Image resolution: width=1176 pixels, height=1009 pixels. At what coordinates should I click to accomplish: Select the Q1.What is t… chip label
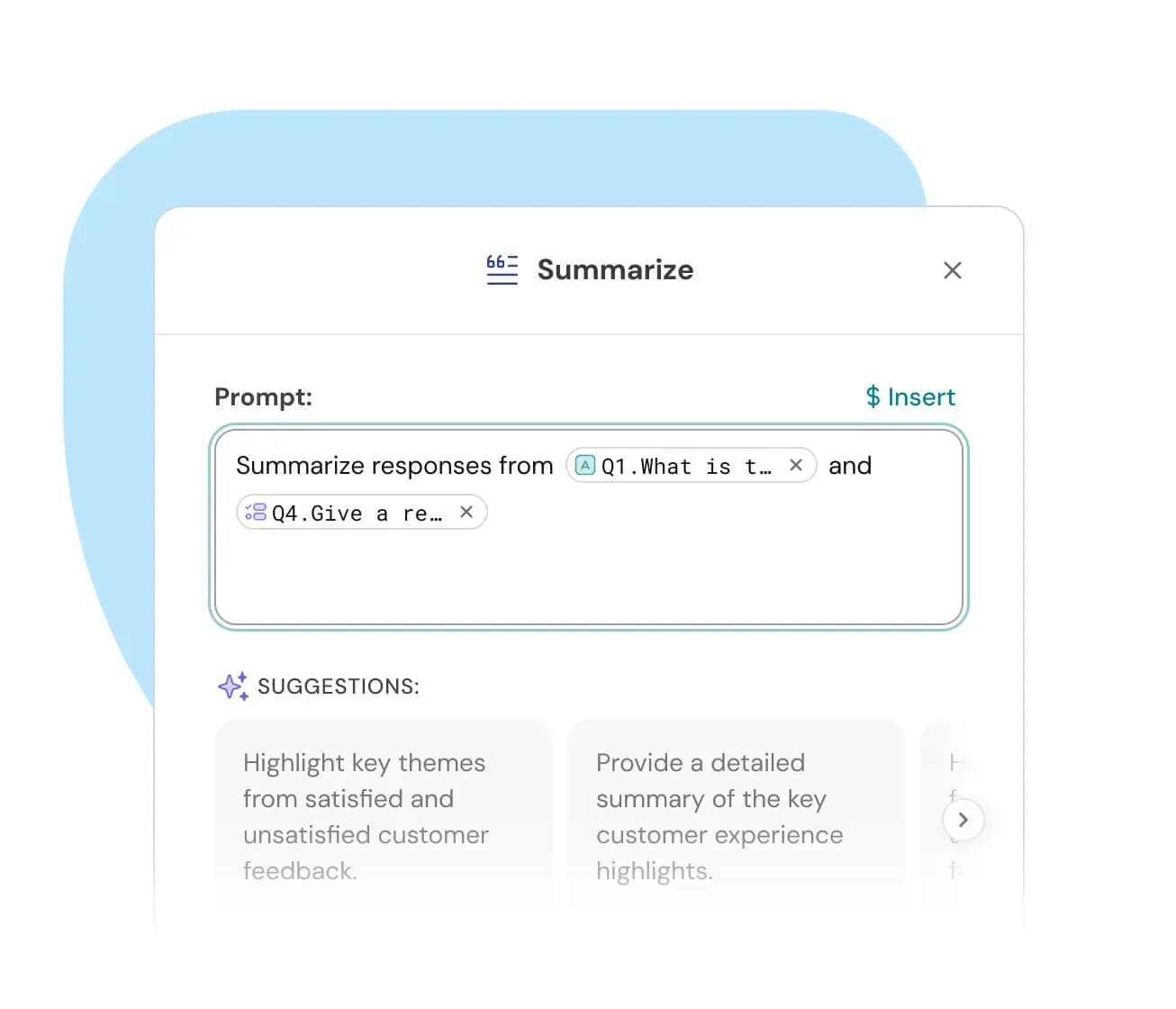pos(685,466)
